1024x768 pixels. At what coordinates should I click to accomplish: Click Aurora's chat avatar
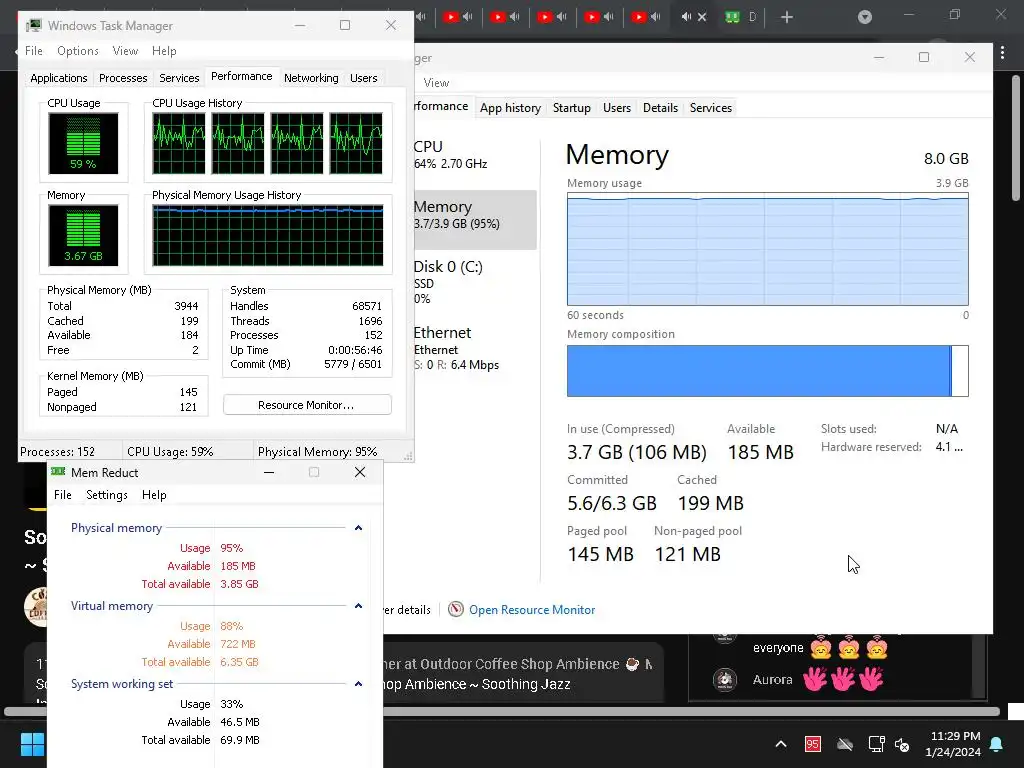pos(724,679)
